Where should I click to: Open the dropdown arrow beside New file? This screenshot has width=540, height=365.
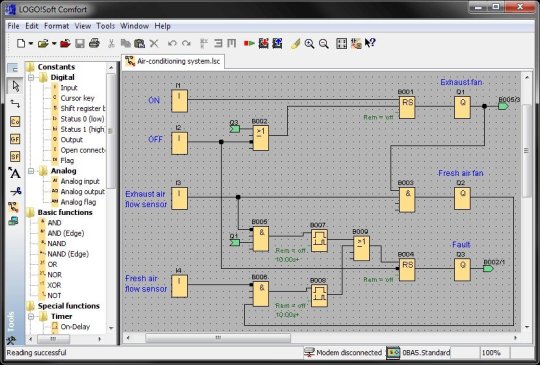31,44
